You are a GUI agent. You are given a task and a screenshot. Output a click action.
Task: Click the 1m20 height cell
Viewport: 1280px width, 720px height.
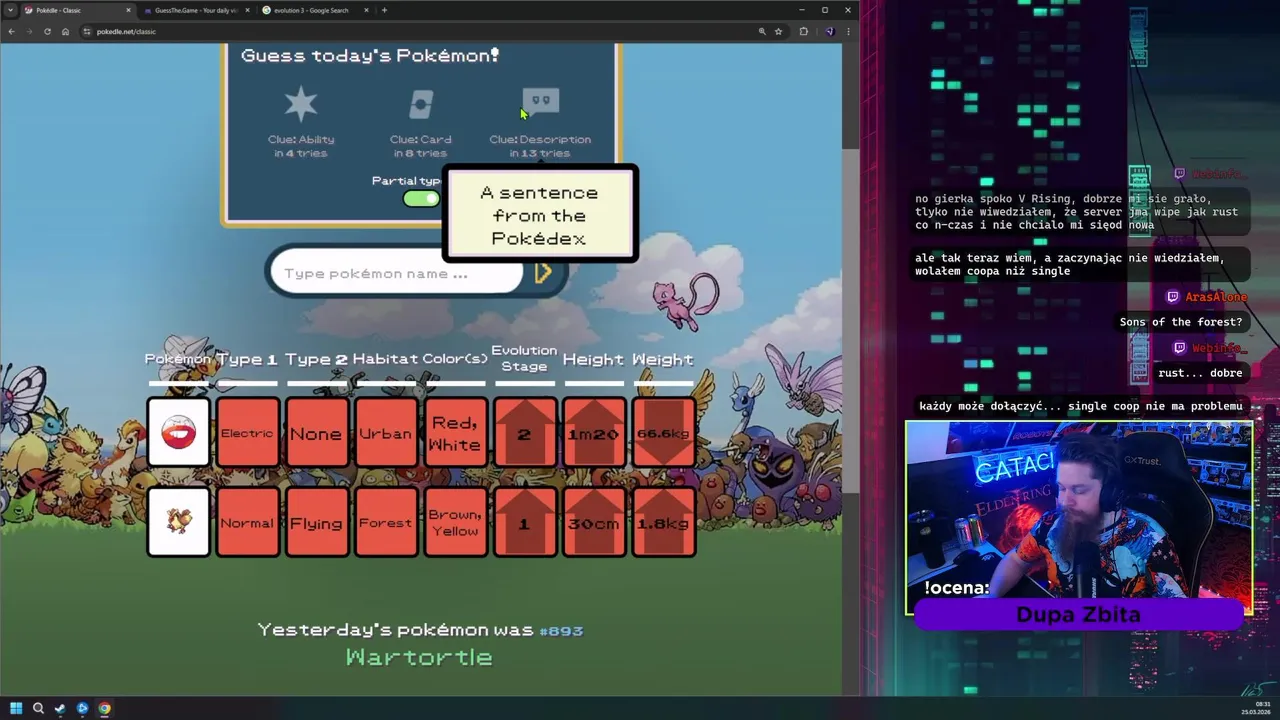[594, 433]
